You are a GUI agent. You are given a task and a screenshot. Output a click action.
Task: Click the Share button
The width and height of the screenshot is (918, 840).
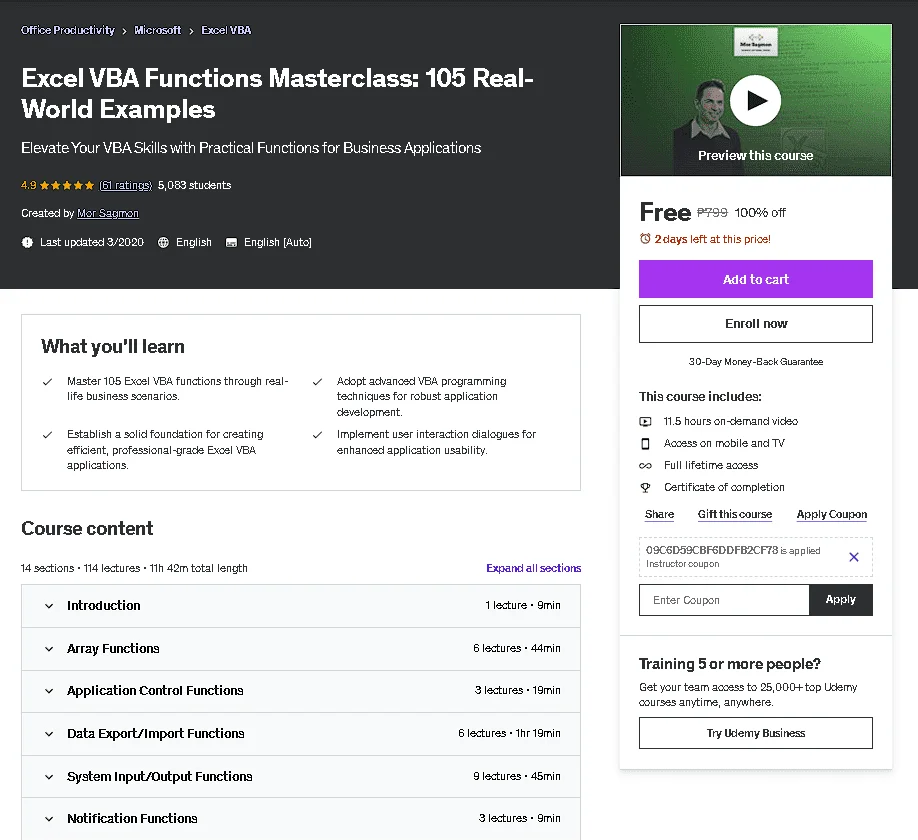coord(659,515)
